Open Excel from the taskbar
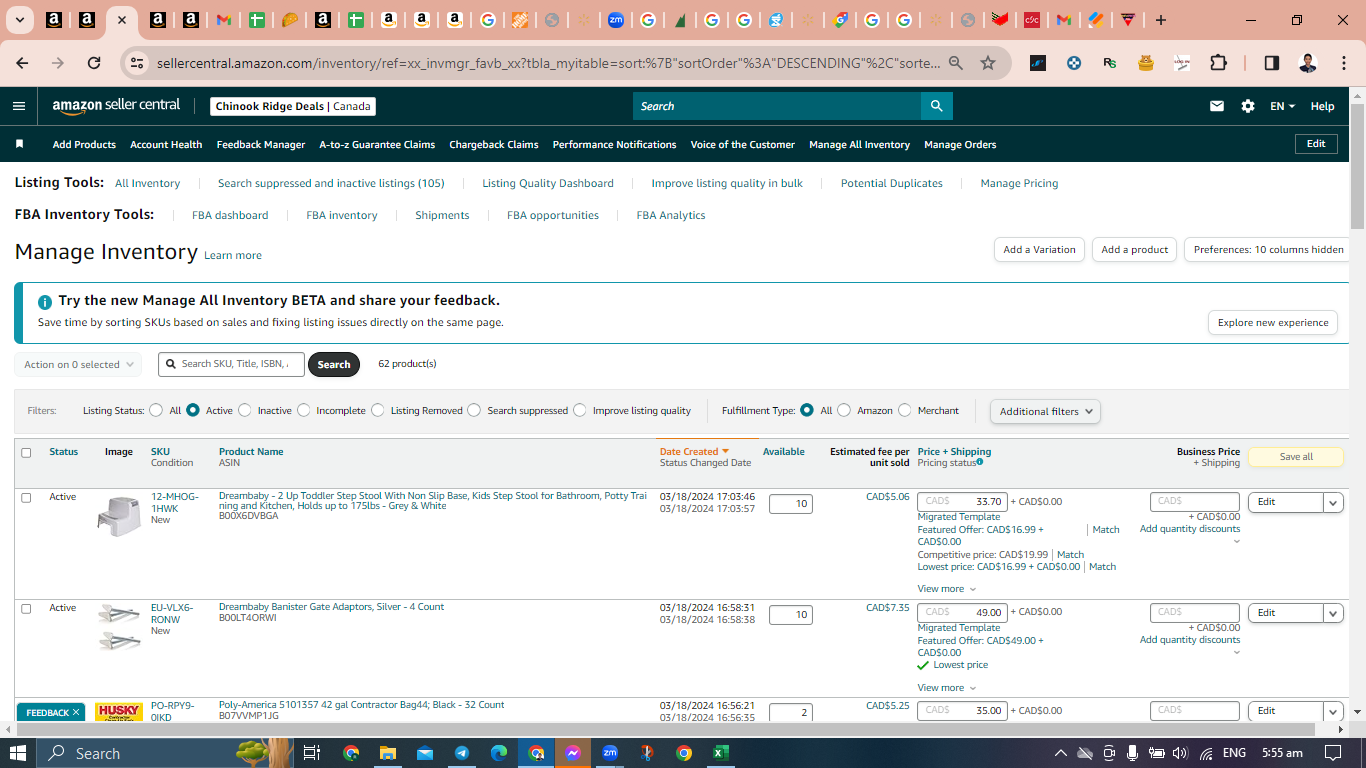The height and width of the screenshot is (768, 1366). click(720, 753)
